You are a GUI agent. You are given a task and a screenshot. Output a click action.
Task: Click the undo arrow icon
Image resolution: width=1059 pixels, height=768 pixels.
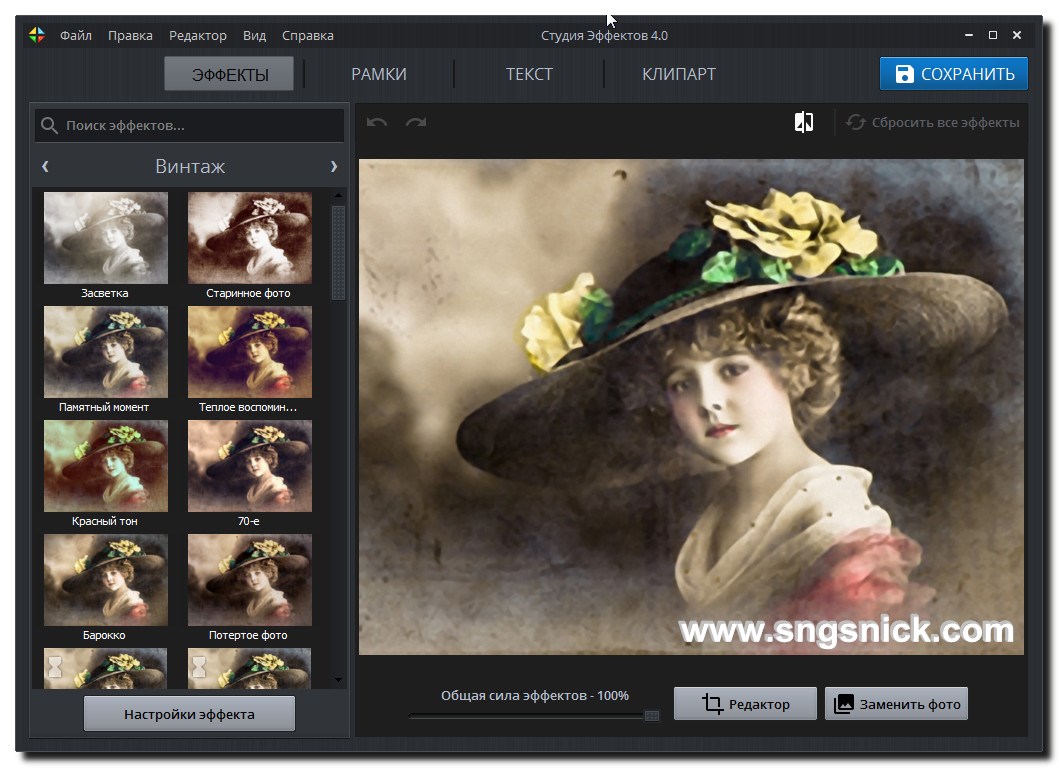[377, 122]
